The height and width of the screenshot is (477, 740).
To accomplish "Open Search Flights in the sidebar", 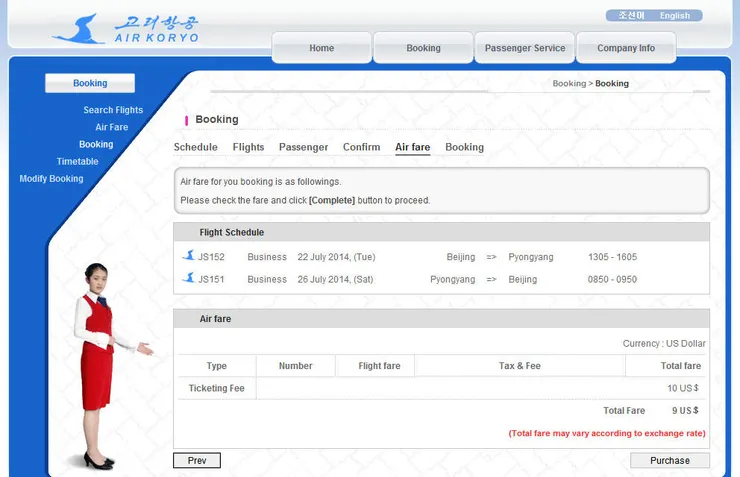I will coord(113,110).
